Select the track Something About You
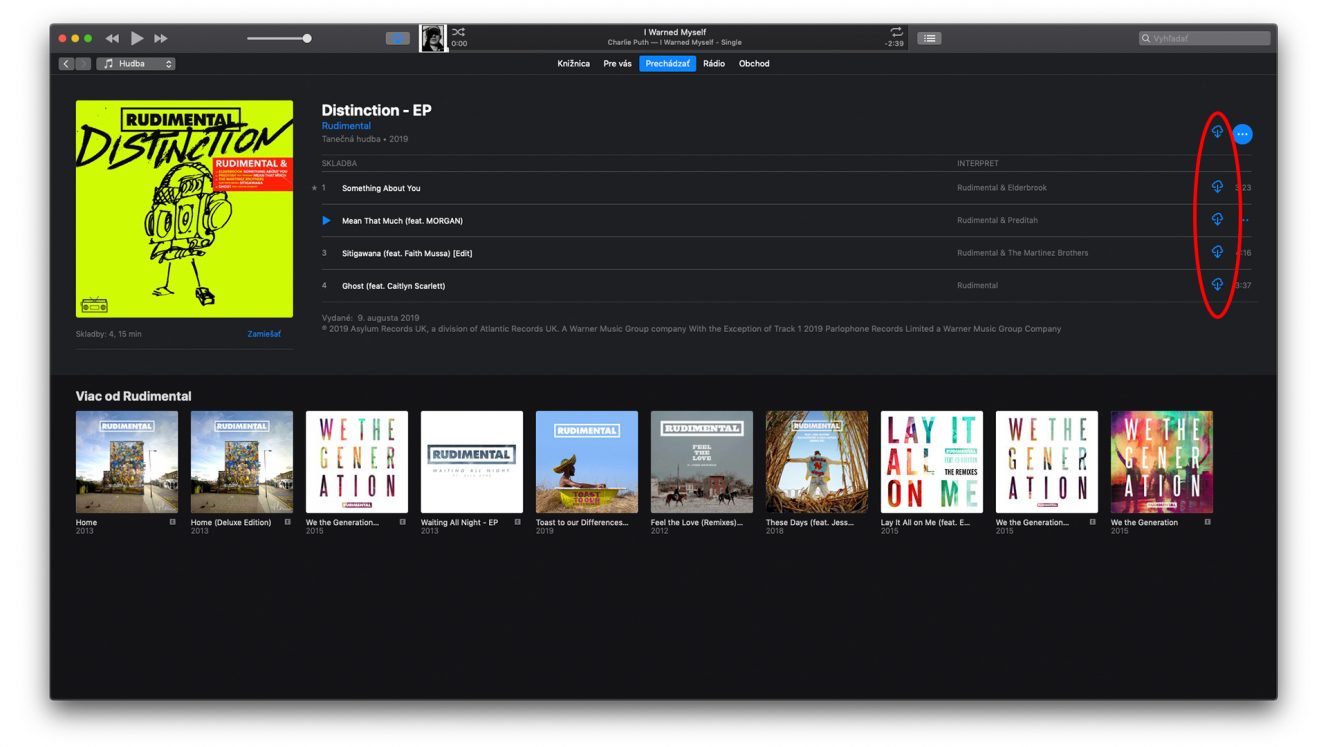The height and width of the screenshot is (747, 1328). tap(381, 188)
